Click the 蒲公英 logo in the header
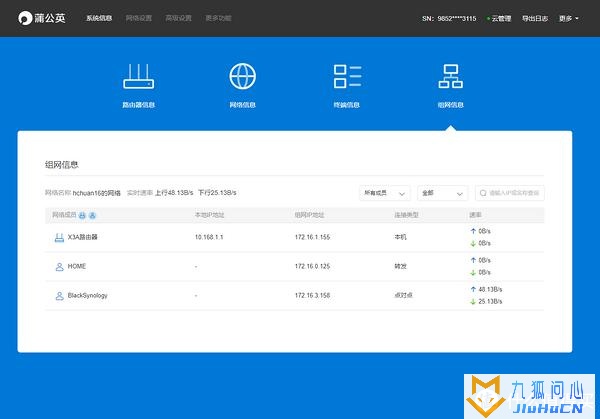 (x=42, y=18)
